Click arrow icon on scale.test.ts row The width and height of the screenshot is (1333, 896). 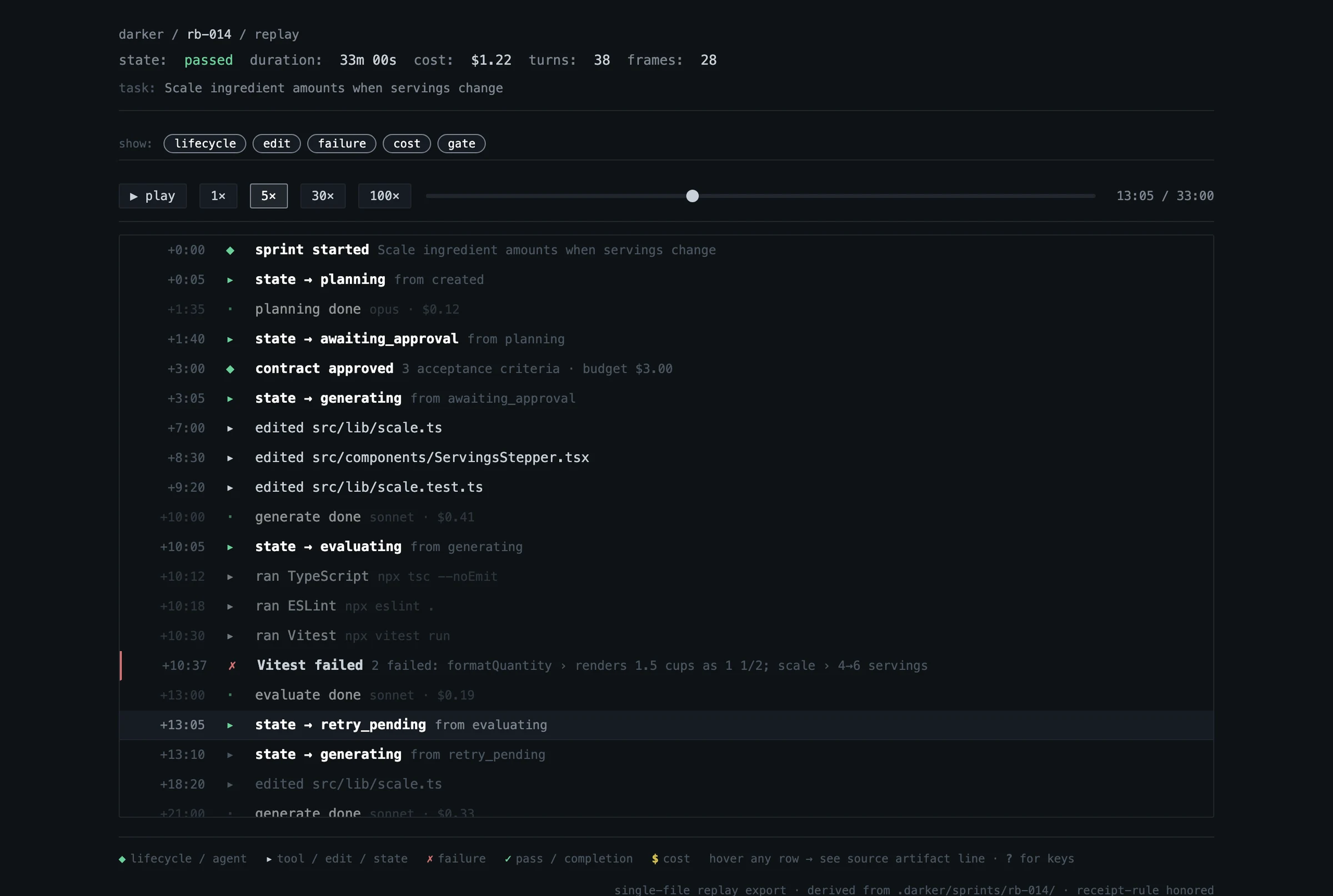pos(230,488)
